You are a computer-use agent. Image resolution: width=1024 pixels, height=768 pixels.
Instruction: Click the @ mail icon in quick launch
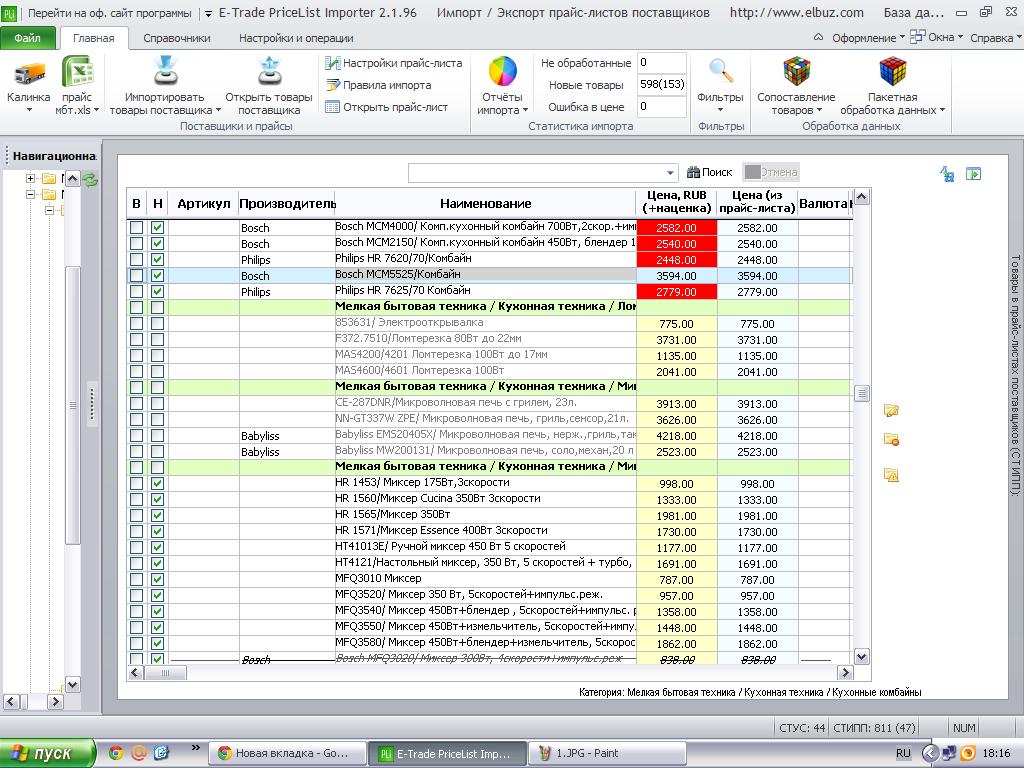coord(138,753)
